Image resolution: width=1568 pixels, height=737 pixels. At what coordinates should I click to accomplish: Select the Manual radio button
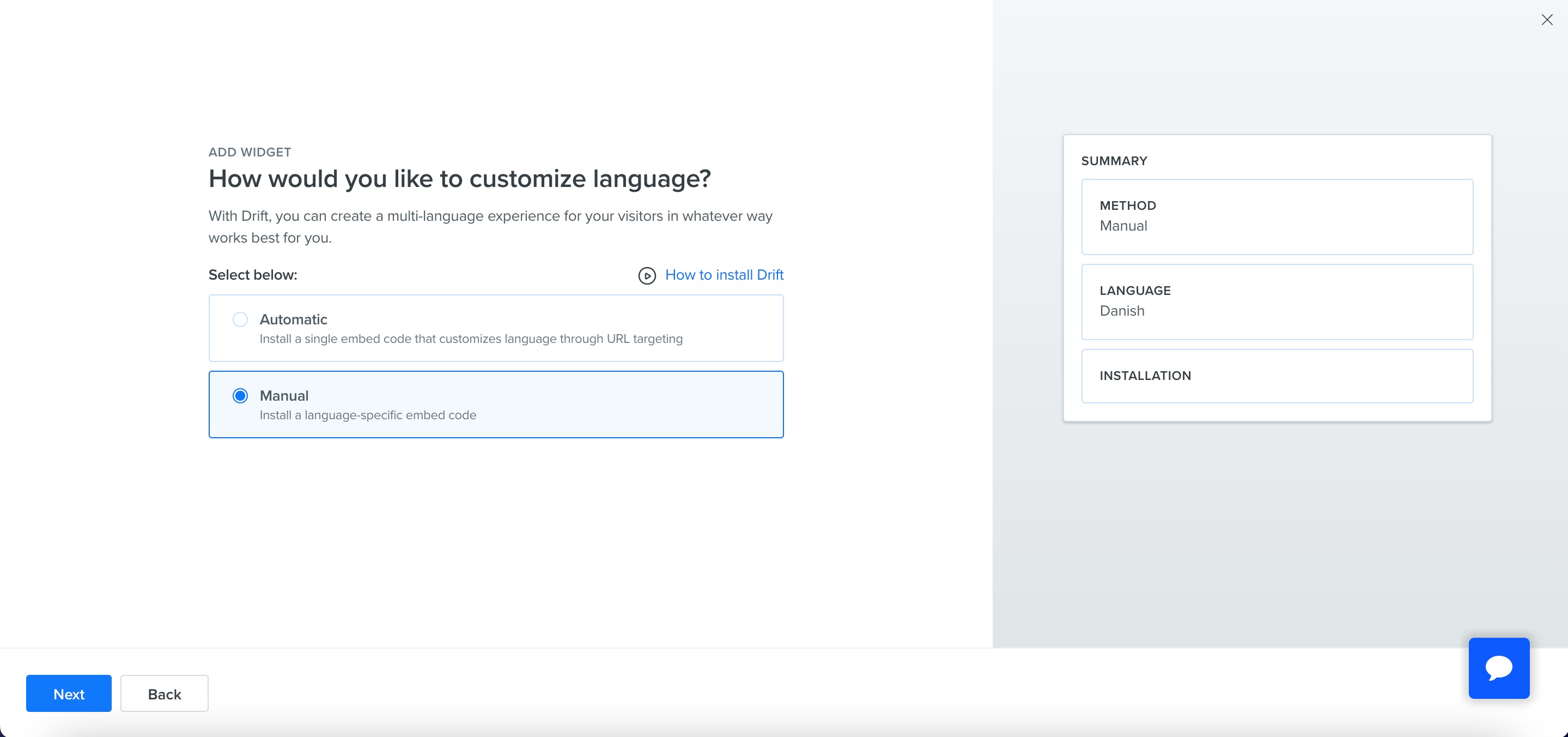click(x=240, y=396)
